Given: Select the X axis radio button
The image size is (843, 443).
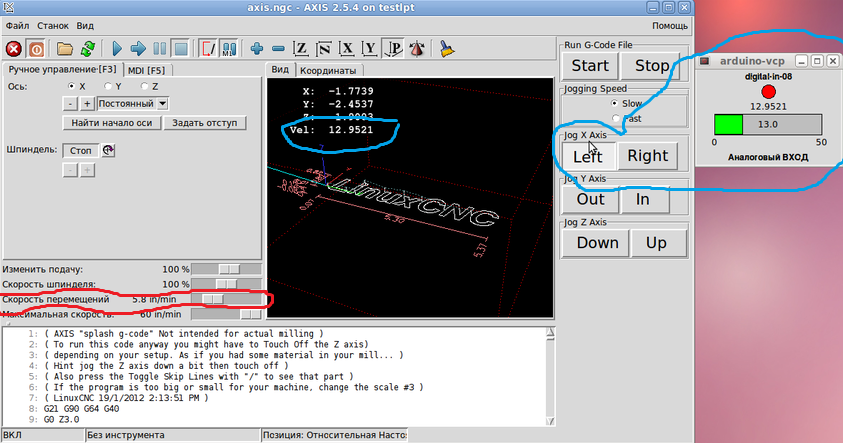Looking at the screenshot, I should [72, 86].
